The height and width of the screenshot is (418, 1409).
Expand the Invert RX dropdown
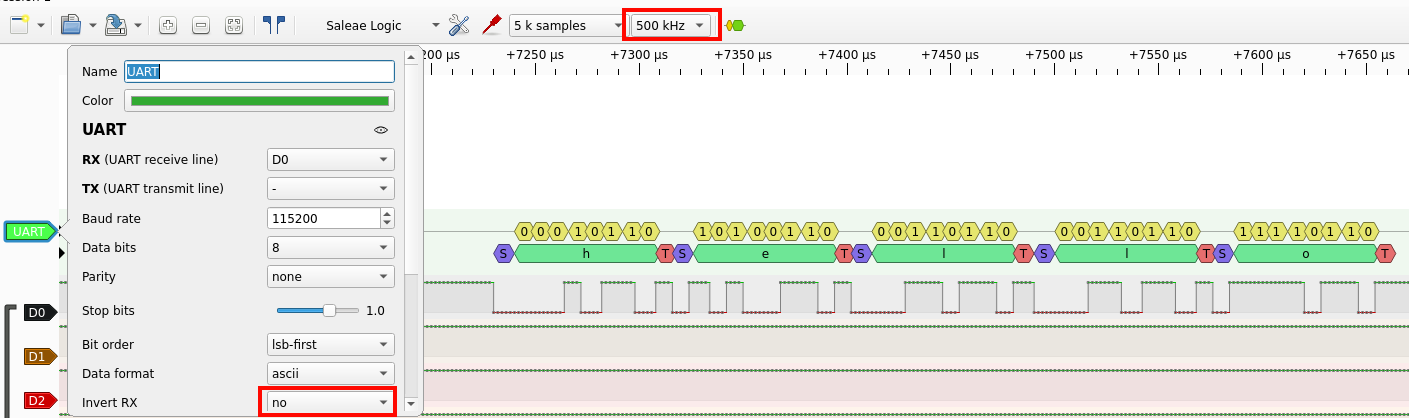click(x=330, y=402)
